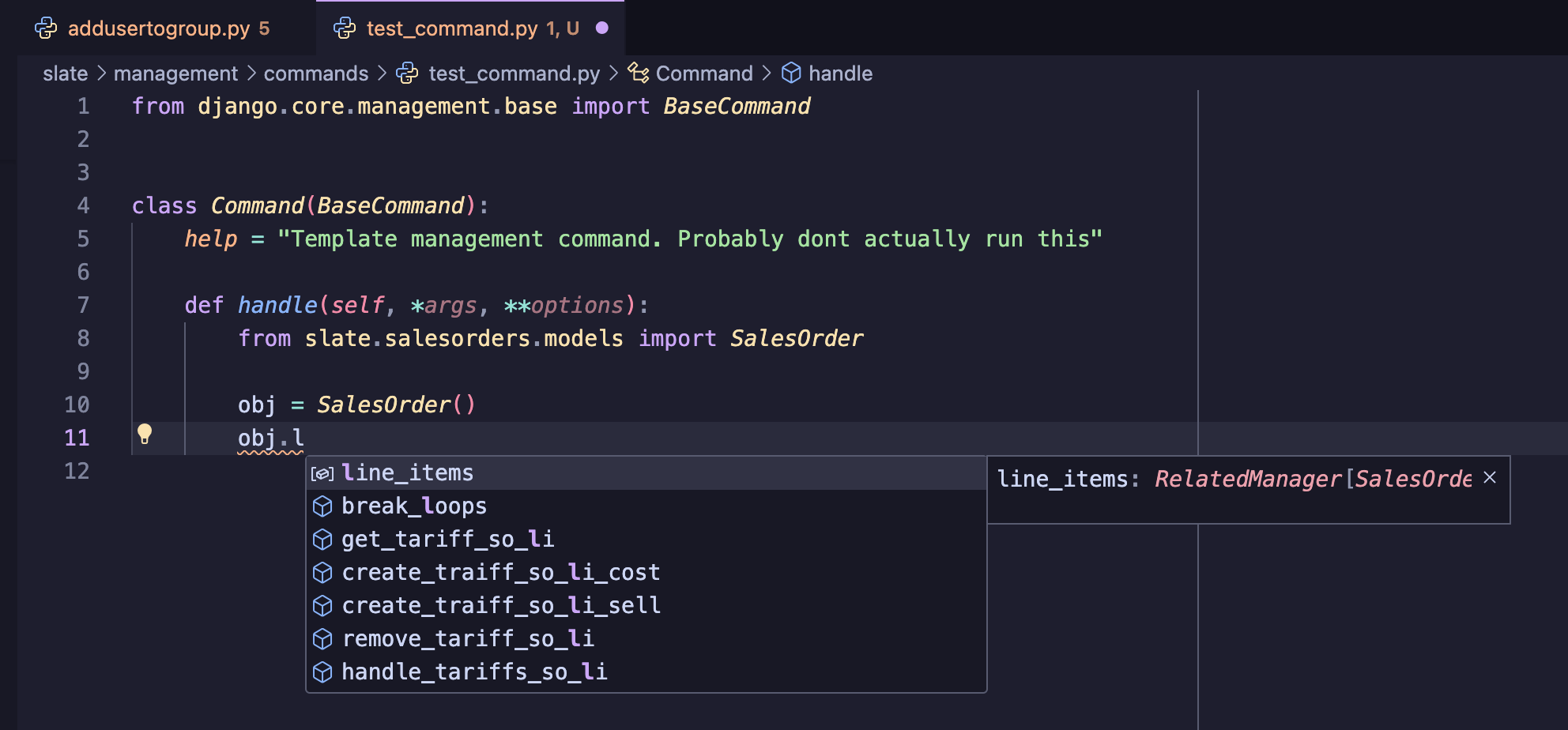Image resolution: width=1568 pixels, height=730 pixels.
Task: Open the commands breadcrumb dropdown
Action: tap(315, 73)
